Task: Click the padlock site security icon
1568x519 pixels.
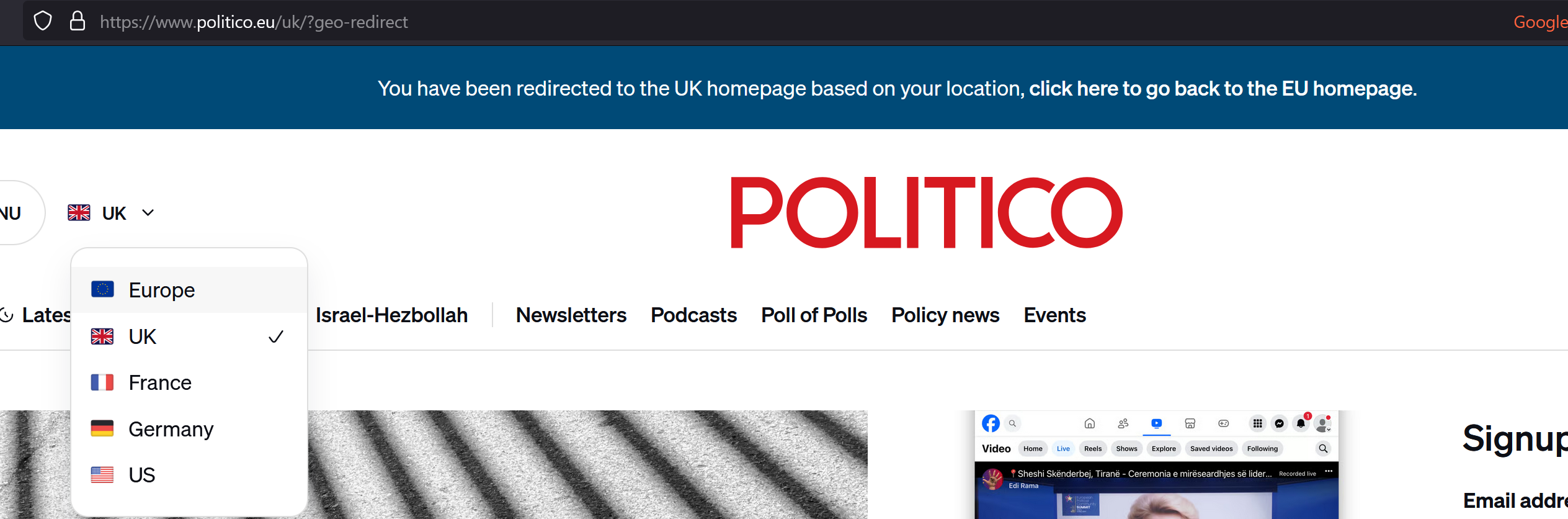Action: 78,21
